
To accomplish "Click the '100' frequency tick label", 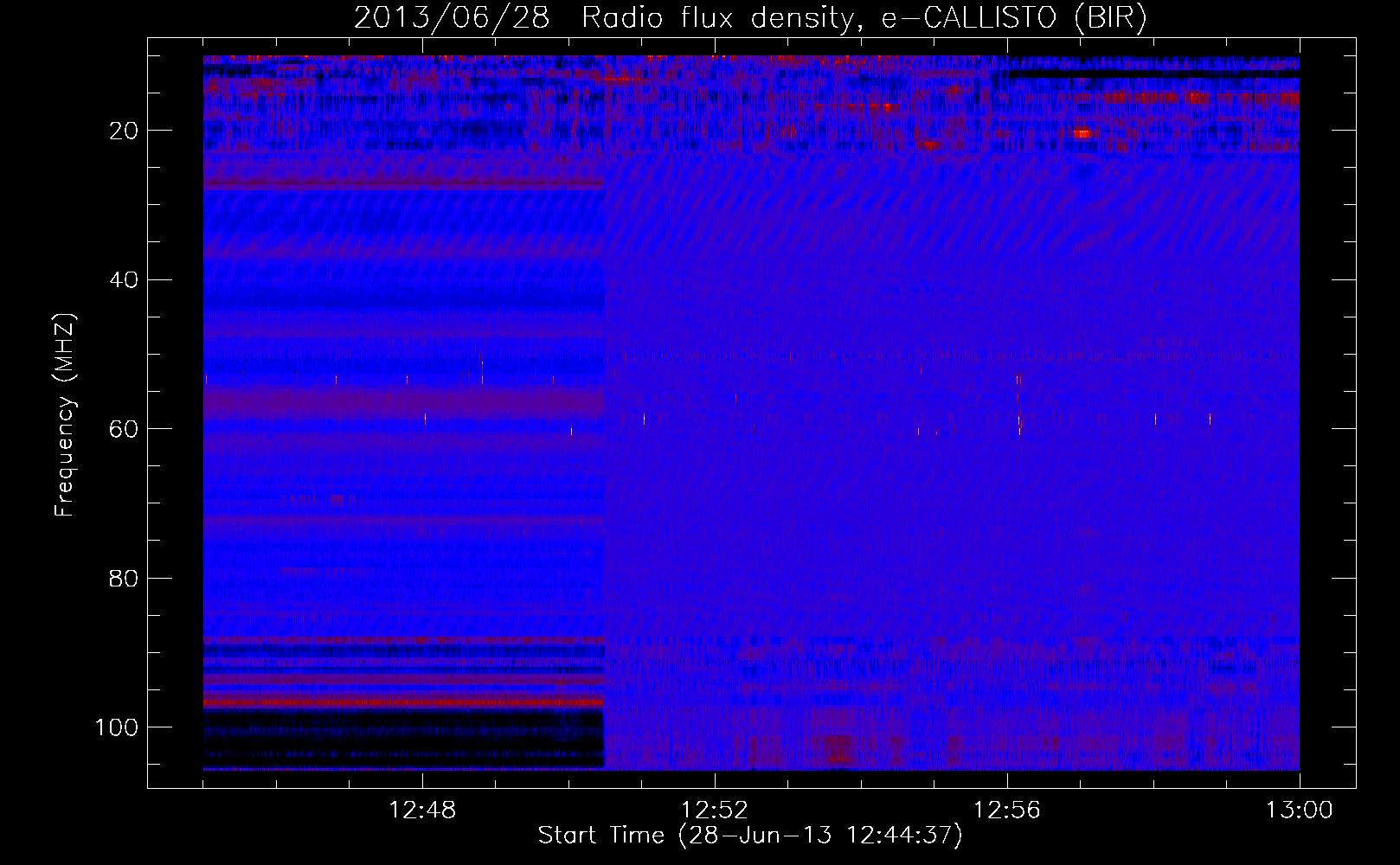I will click(117, 727).
